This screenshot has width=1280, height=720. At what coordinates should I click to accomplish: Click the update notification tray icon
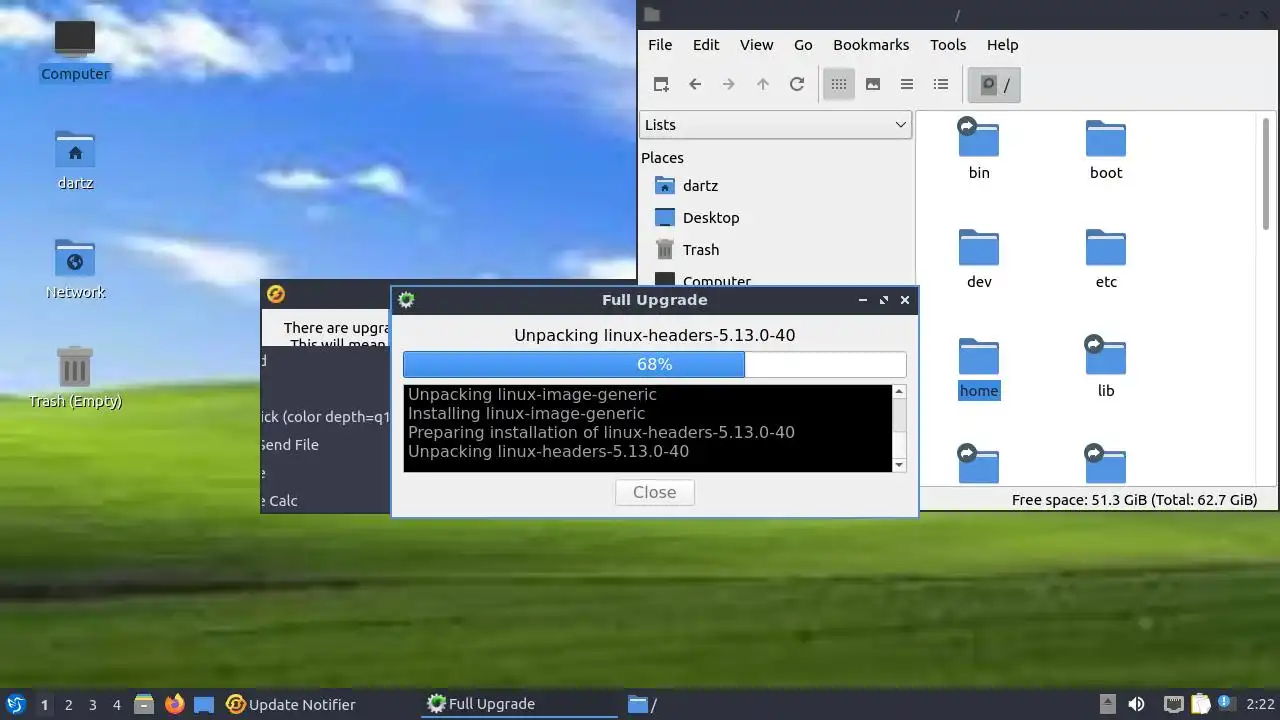[x=1225, y=704]
